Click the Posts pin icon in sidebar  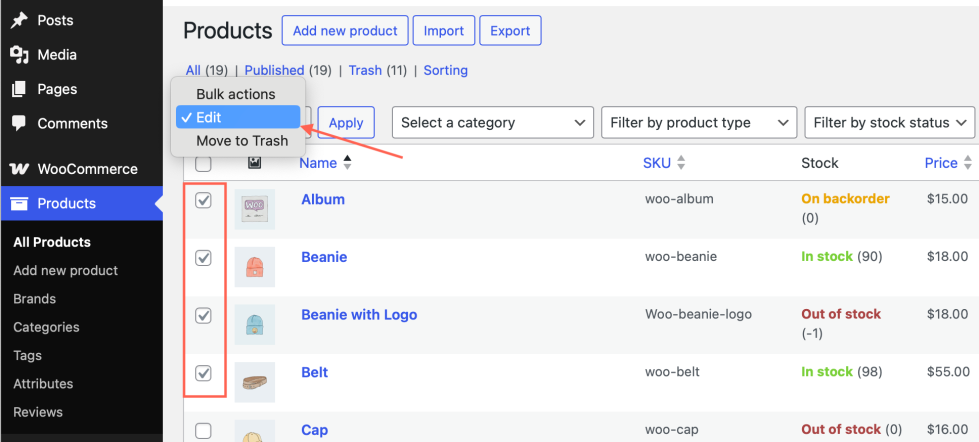point(19,20)
